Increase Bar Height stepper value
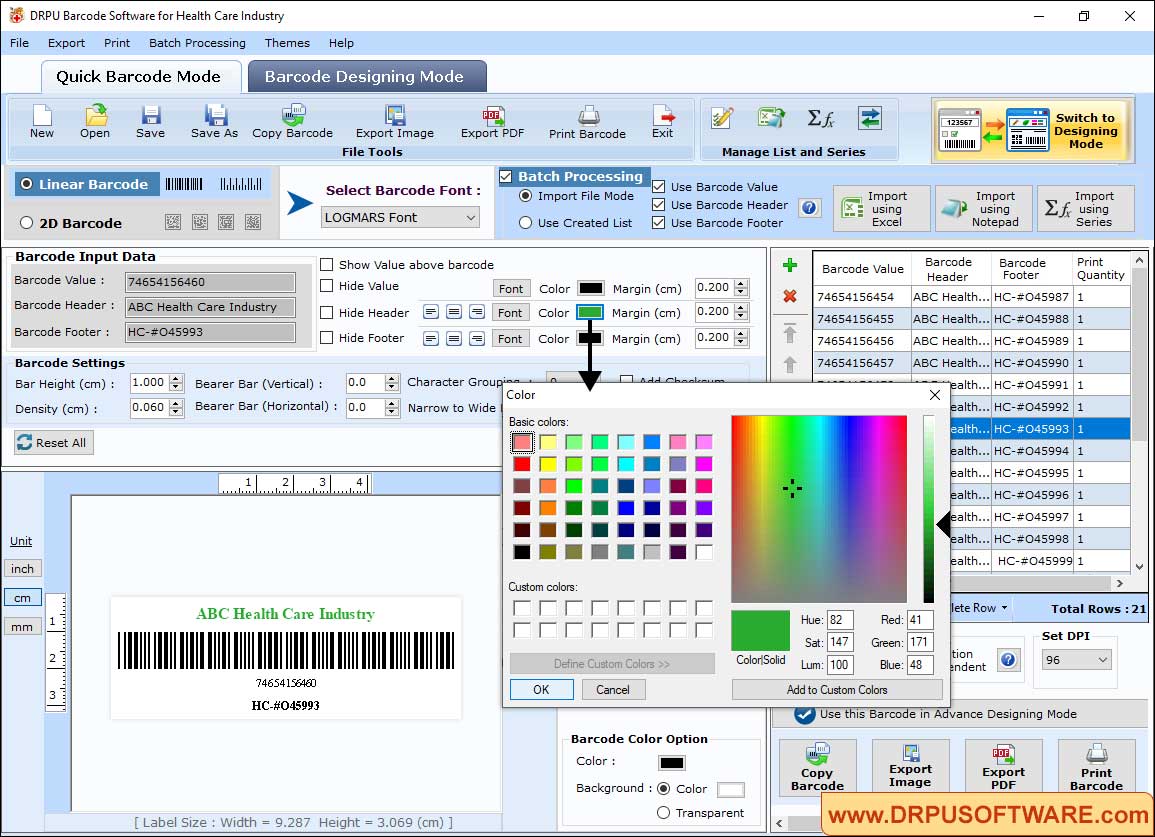1155x837 pixels. coord(175,379)
